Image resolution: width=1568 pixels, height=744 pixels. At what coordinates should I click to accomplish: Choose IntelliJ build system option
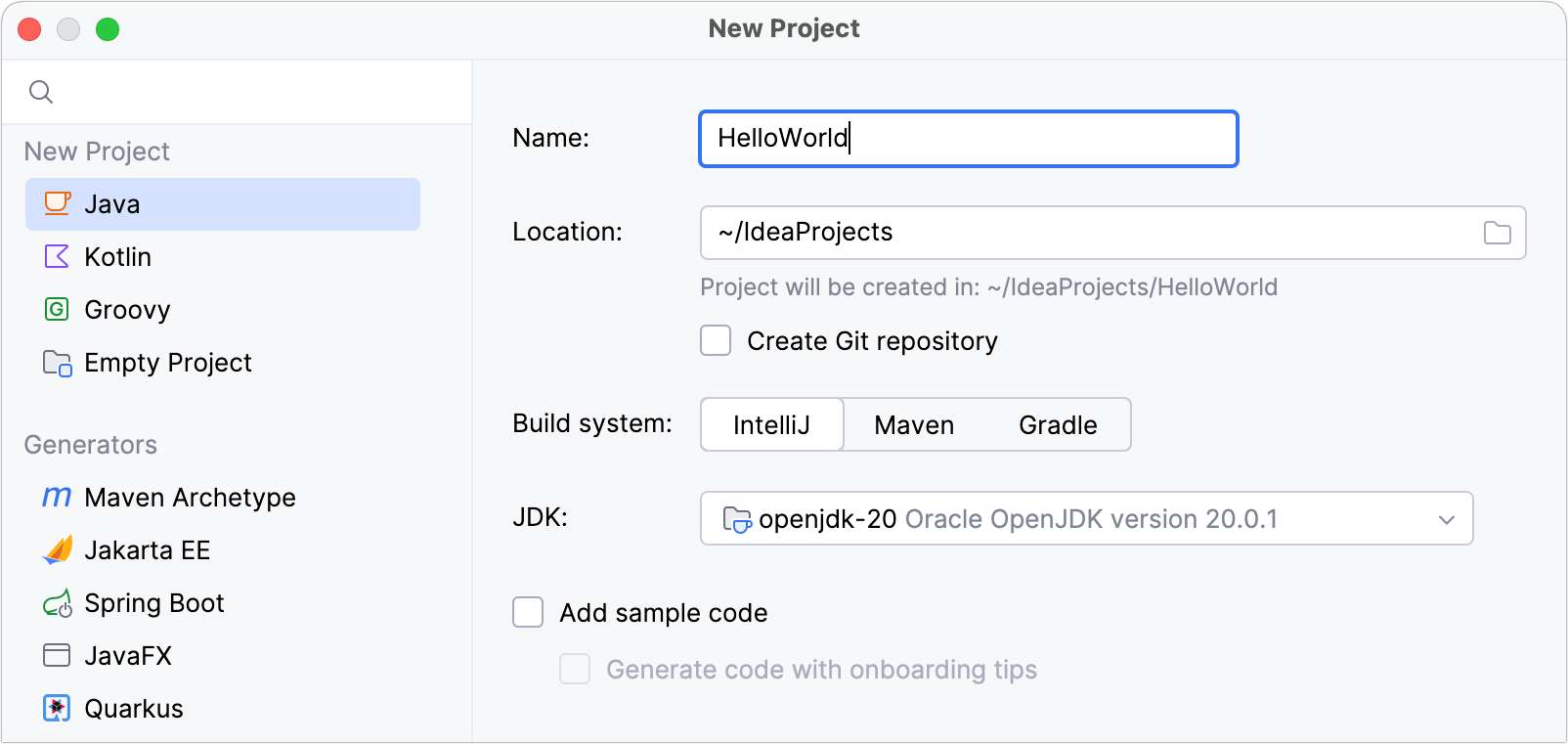pyautogui.click(x=771, y=424)
